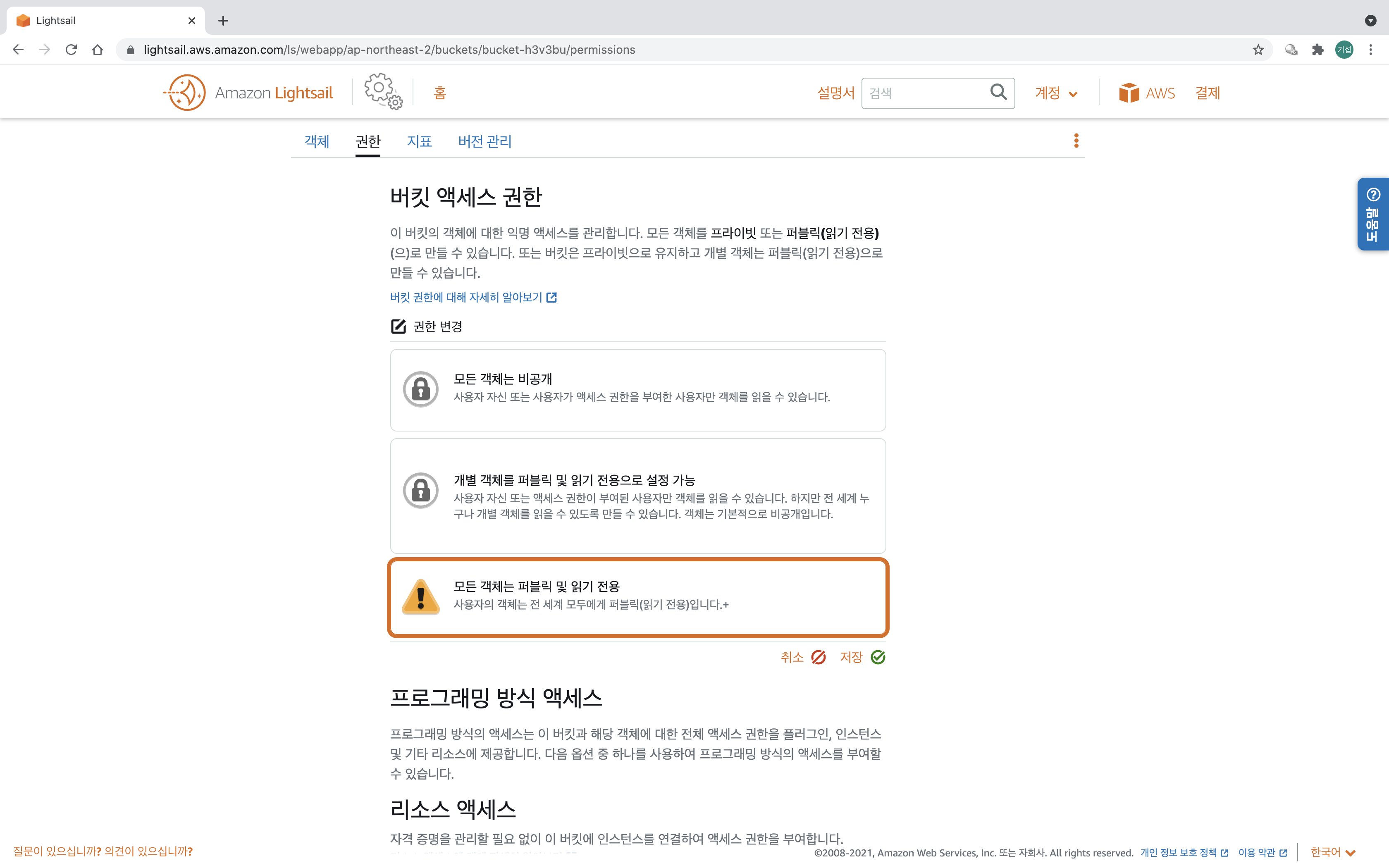Click into the 검색 search field

(924, 93)
